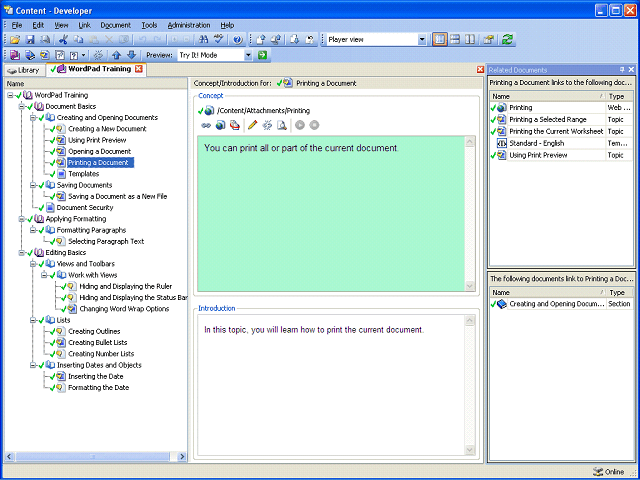Click the Save floppy disk icon

coord(30,40)
